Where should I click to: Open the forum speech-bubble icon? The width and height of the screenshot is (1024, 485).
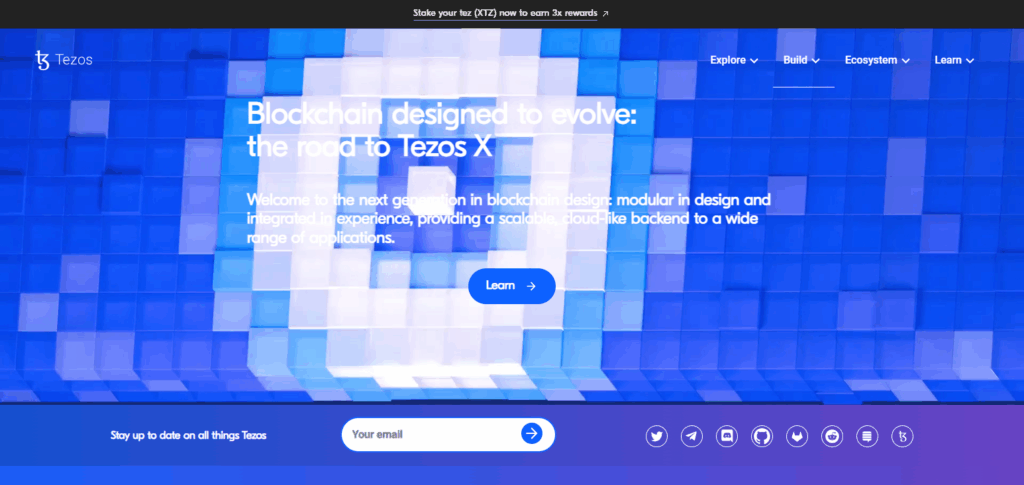click(867, 435)
